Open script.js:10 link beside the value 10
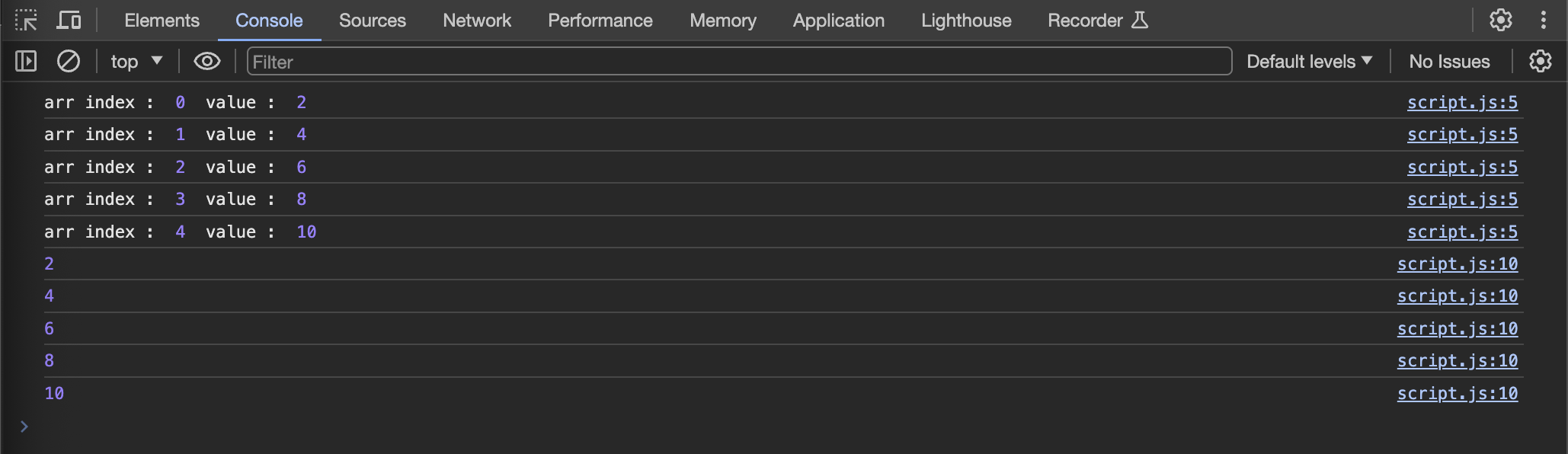The width and height of the screenshot is (1568, 454). point(1457,393)
